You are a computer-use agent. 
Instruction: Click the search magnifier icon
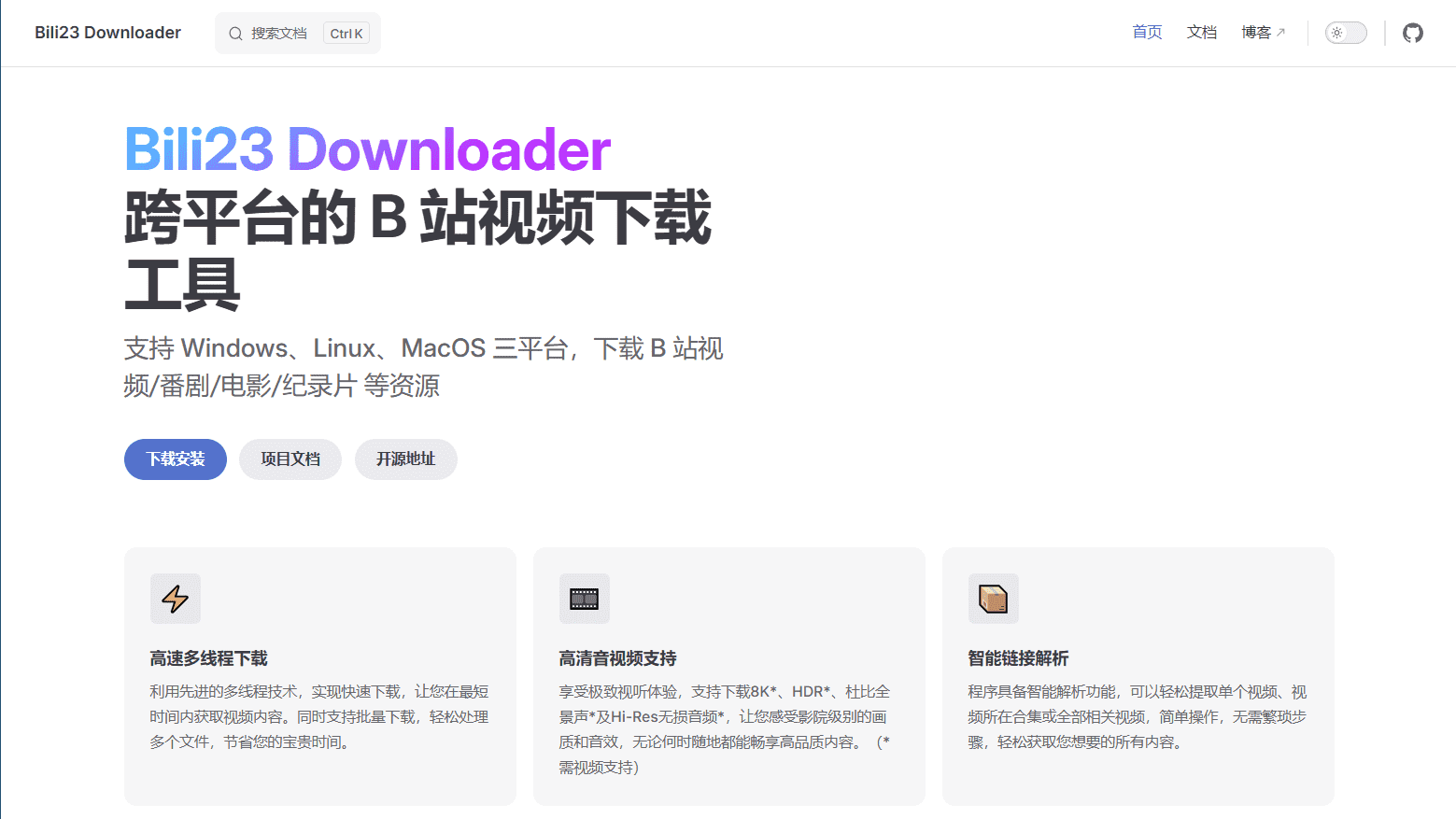[235, 34]
